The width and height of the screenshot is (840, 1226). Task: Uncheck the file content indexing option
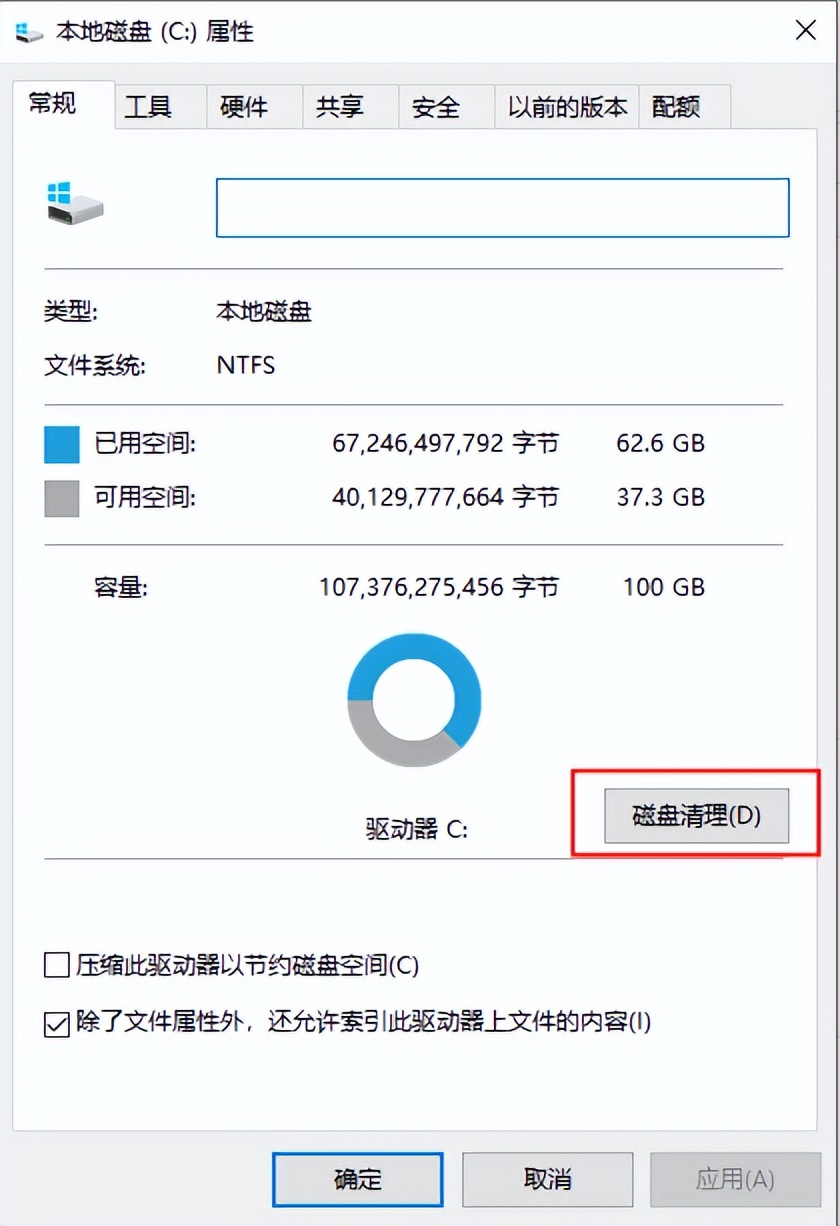pos(56,1024)
